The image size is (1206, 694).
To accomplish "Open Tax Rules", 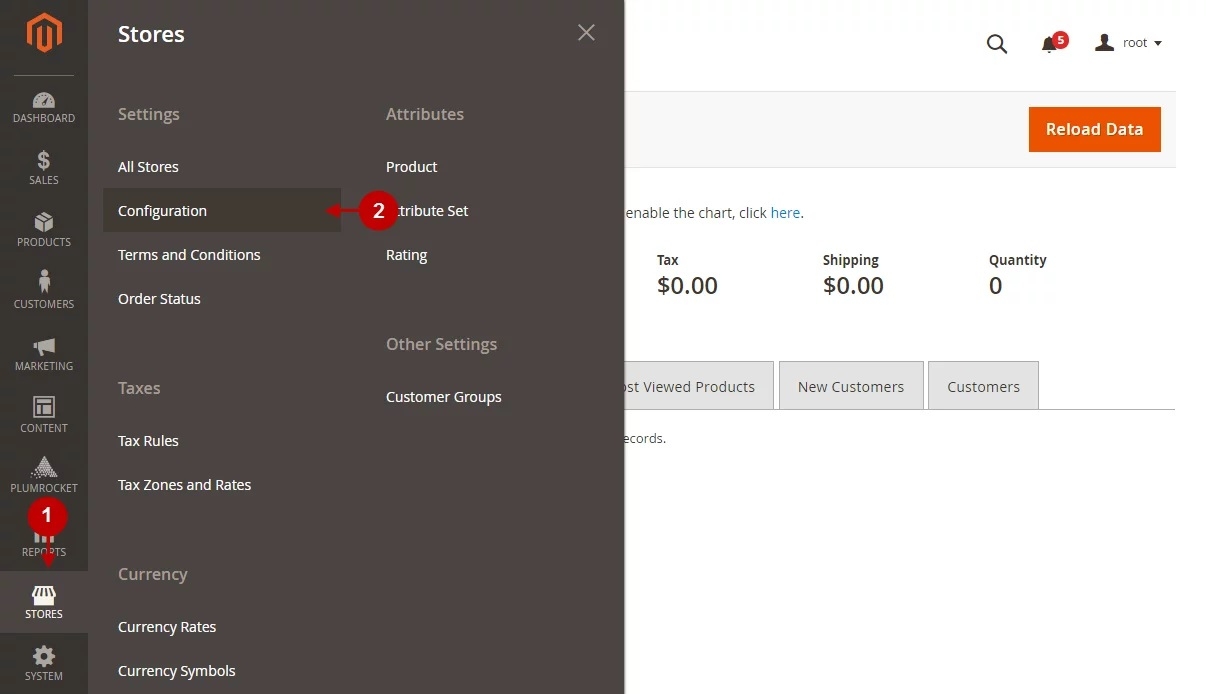I will 148,441.
